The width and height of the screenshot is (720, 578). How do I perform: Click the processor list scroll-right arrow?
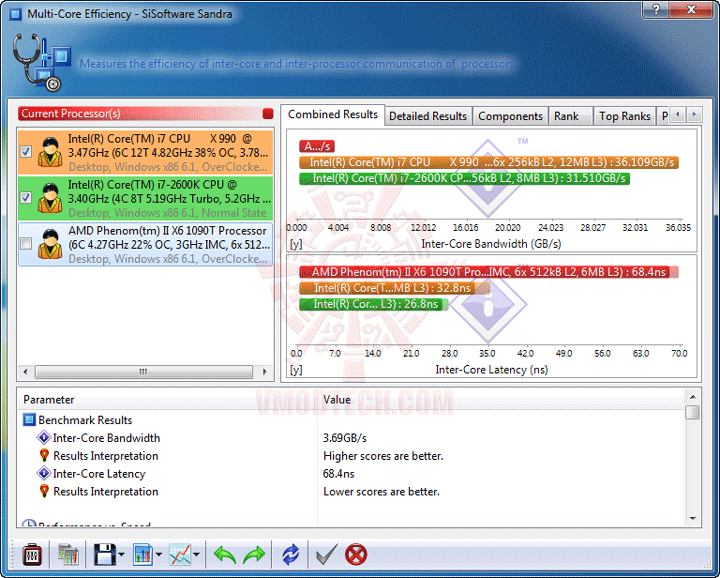pos(264,371)
